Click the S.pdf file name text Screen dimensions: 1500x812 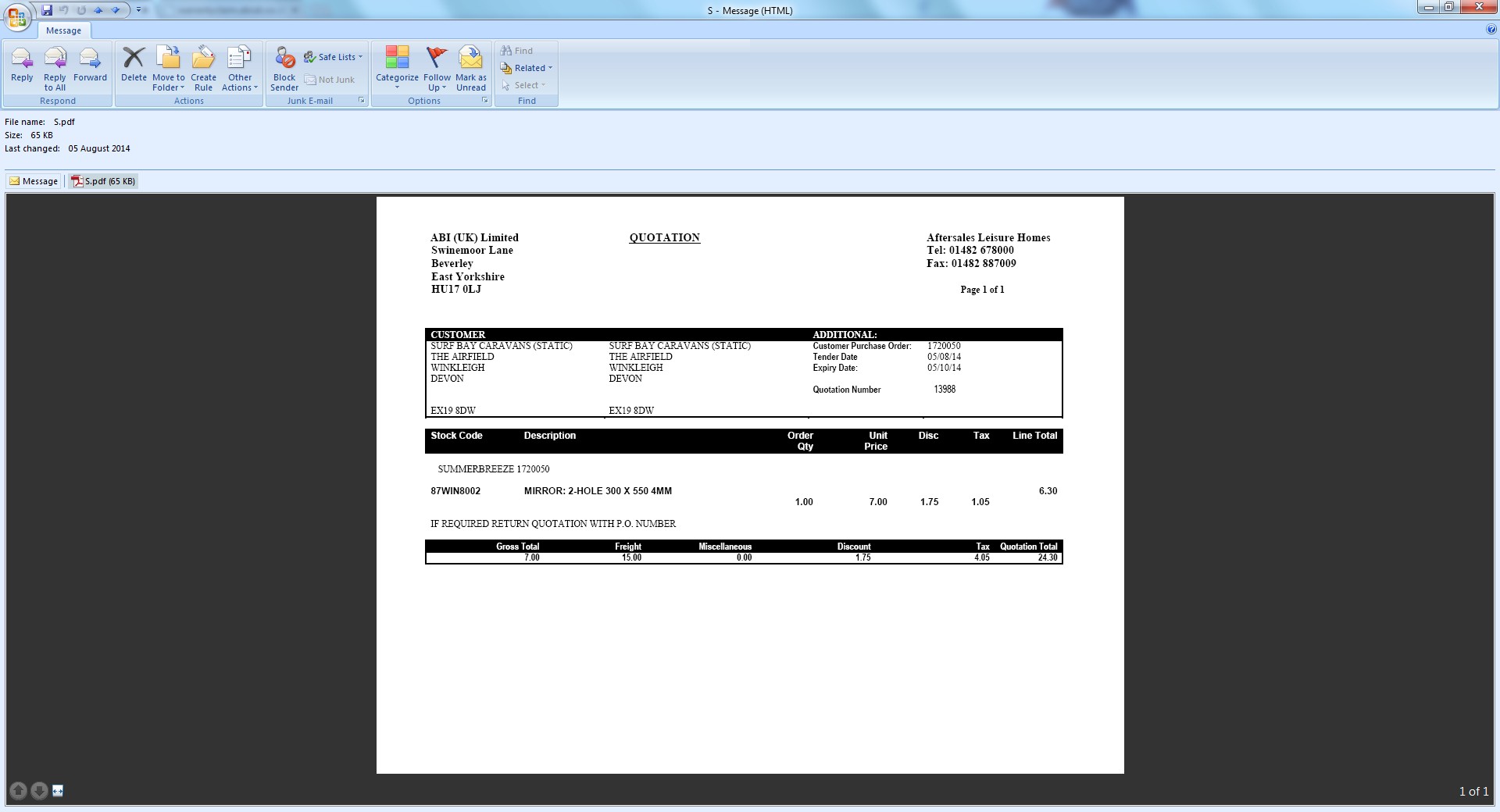[x=64, y=122]
